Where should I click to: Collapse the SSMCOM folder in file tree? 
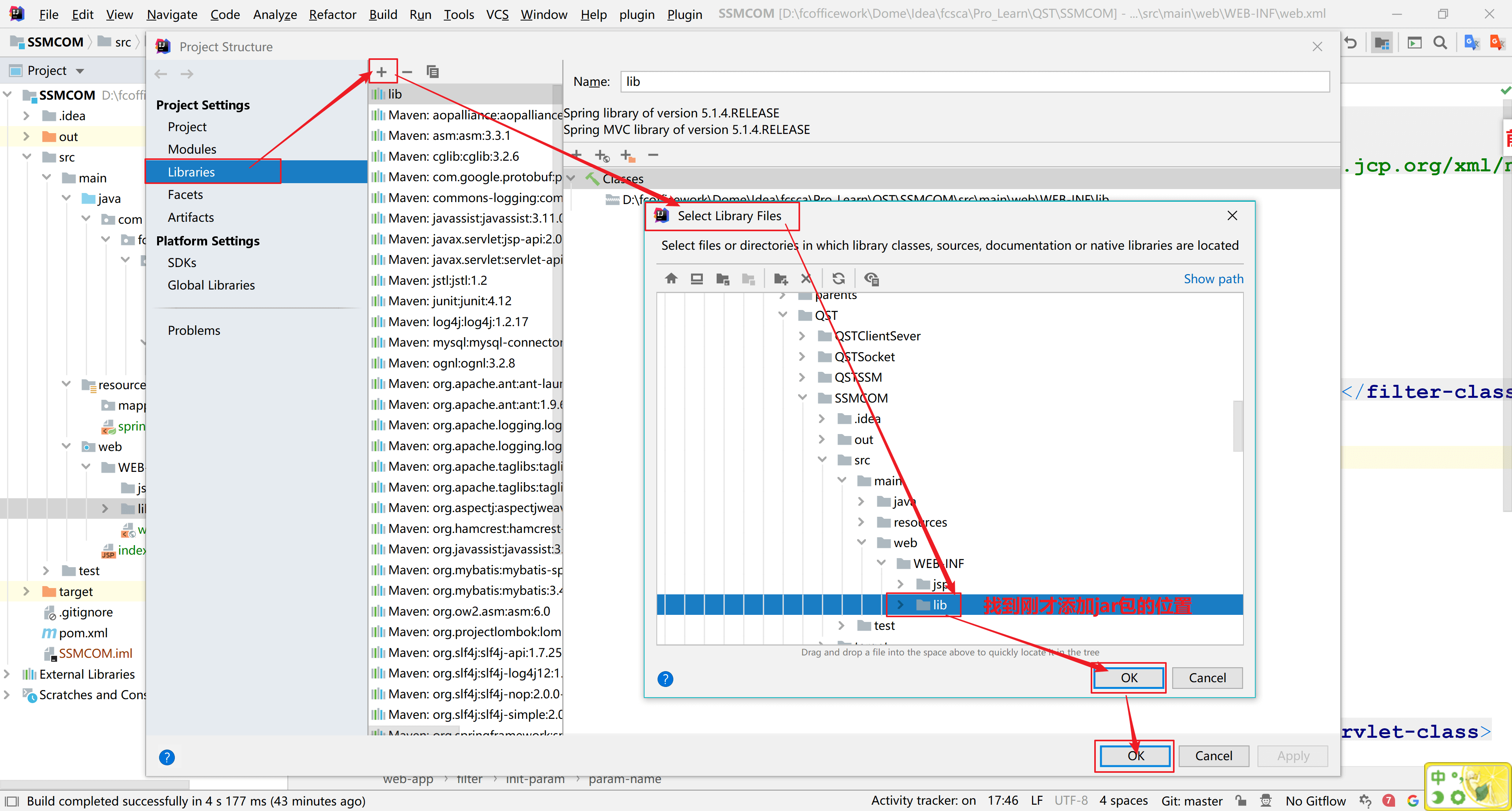802,398
